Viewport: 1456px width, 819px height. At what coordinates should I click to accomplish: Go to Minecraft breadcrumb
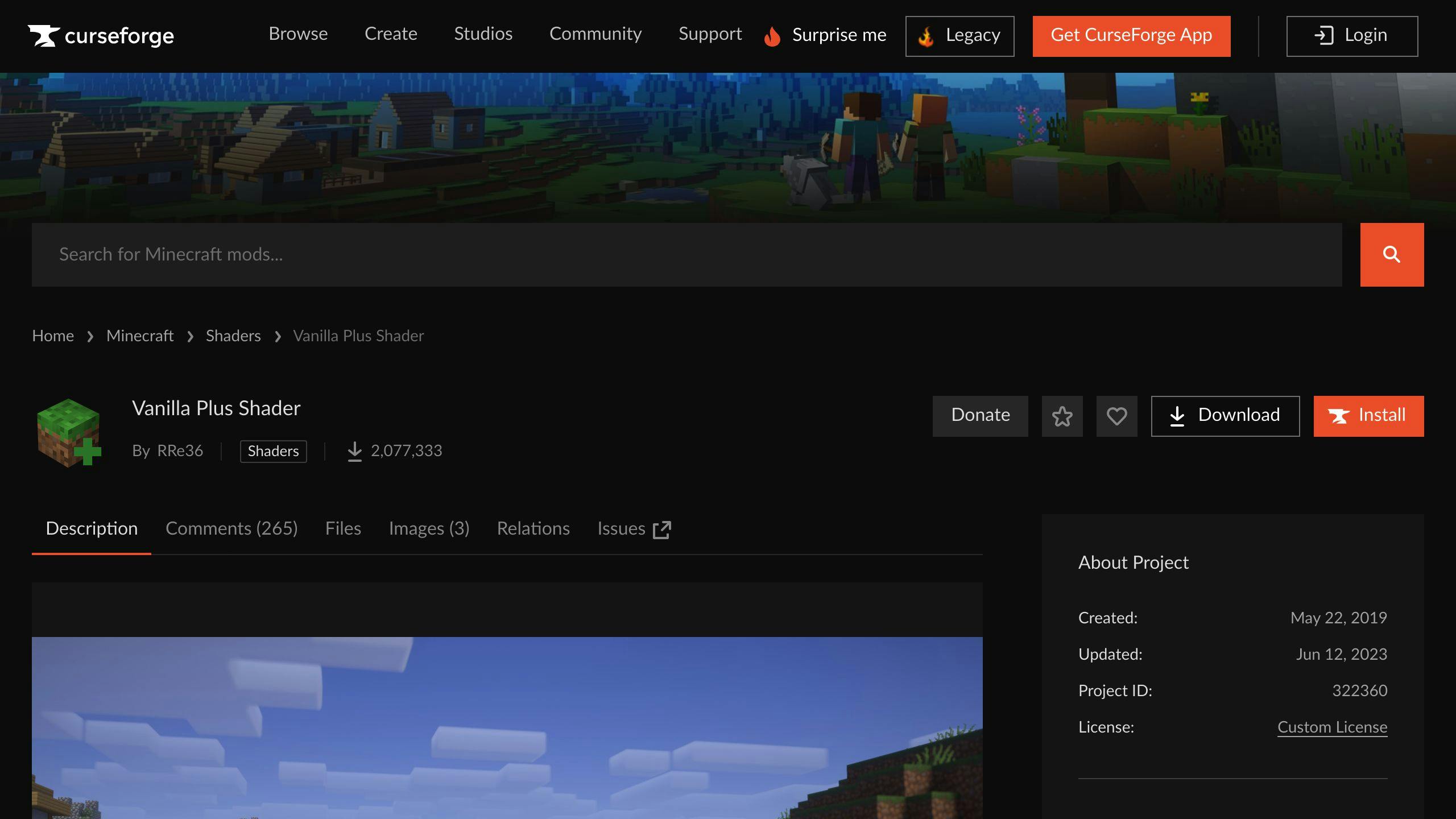click(140, 336)
